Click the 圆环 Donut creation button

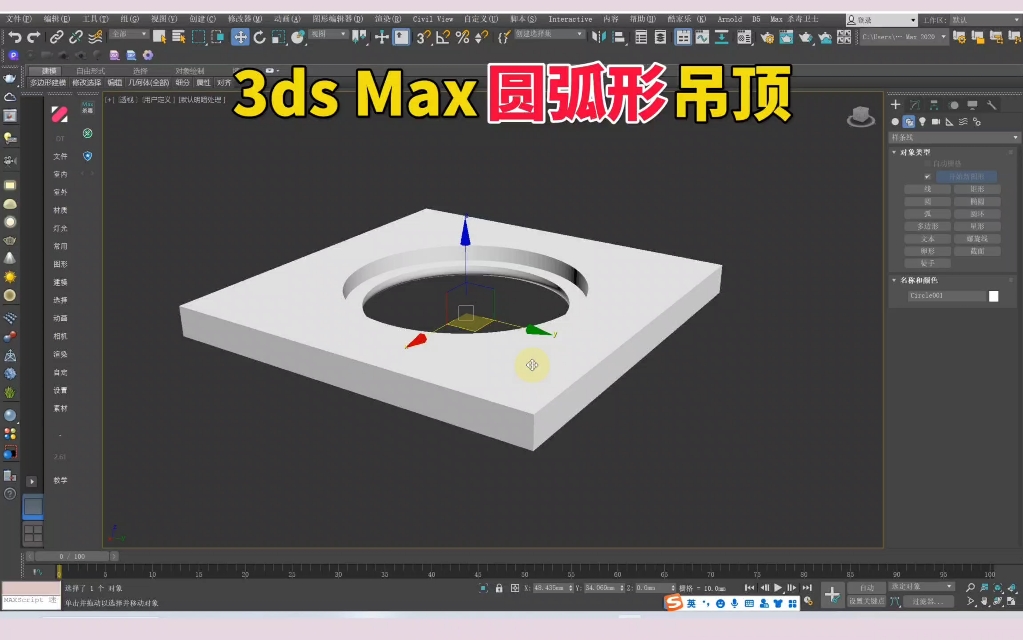[x=976, y=214]
